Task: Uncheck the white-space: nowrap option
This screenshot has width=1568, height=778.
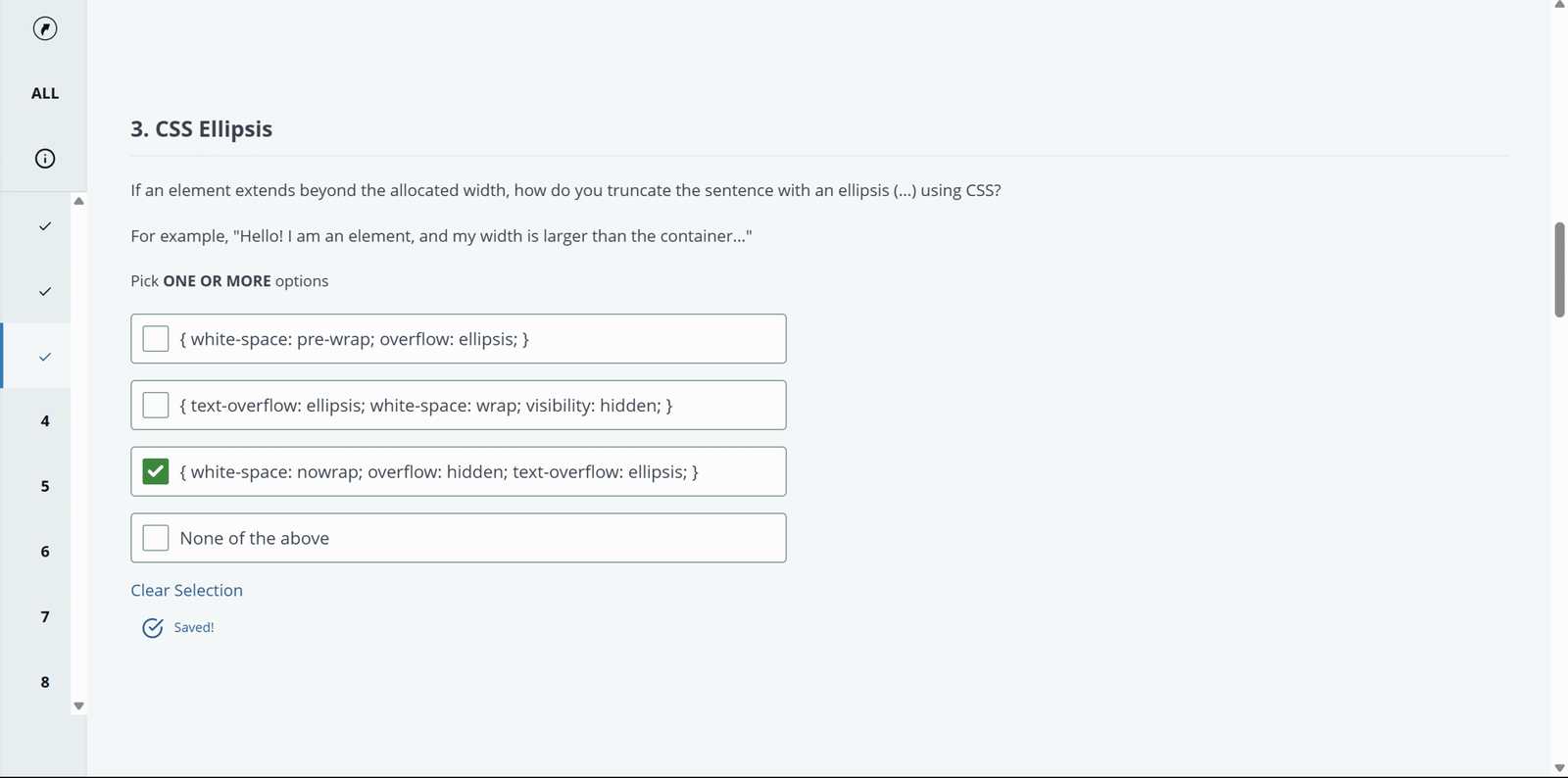Action: (156, 471)
